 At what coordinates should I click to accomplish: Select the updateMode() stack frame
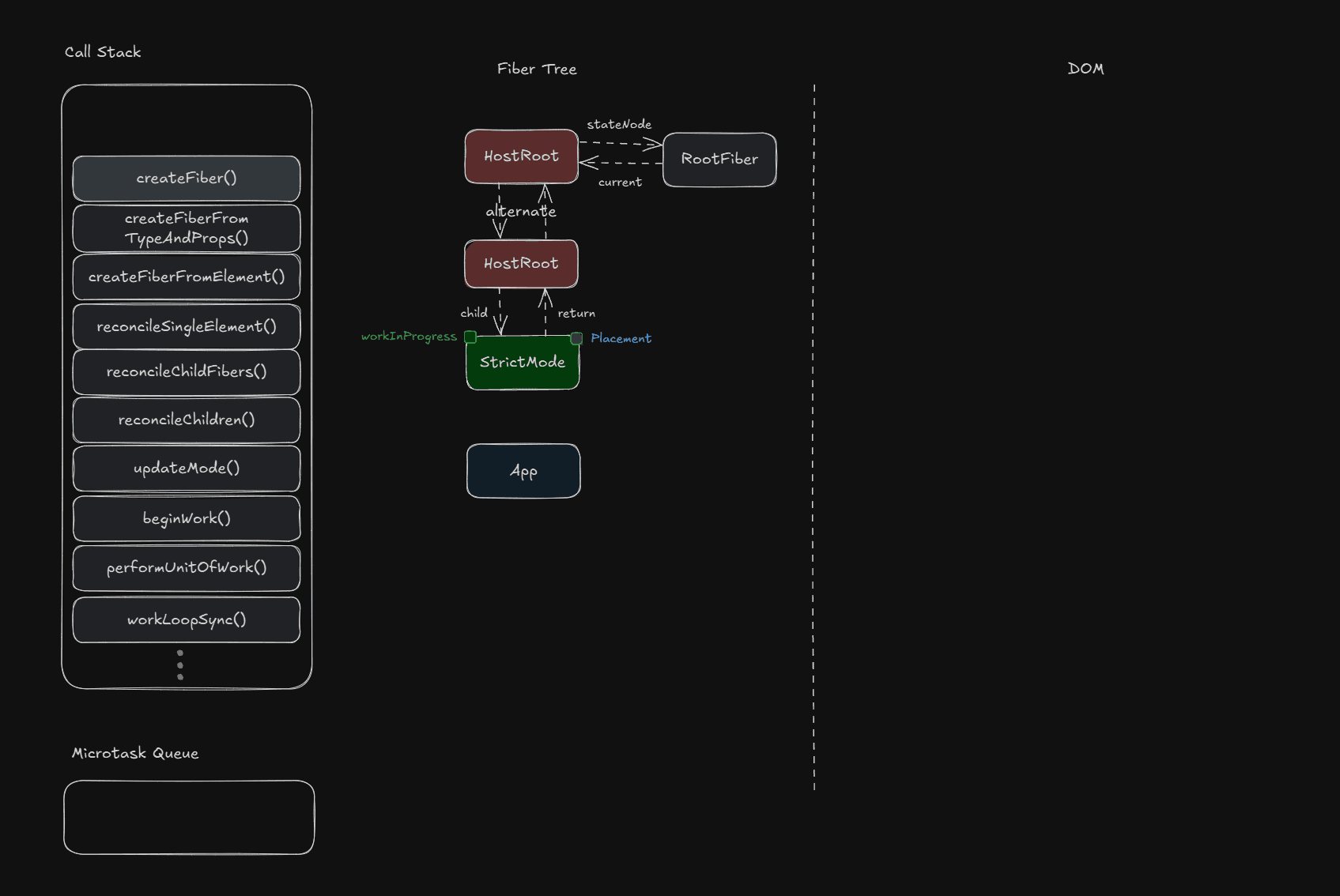point(187,469)
